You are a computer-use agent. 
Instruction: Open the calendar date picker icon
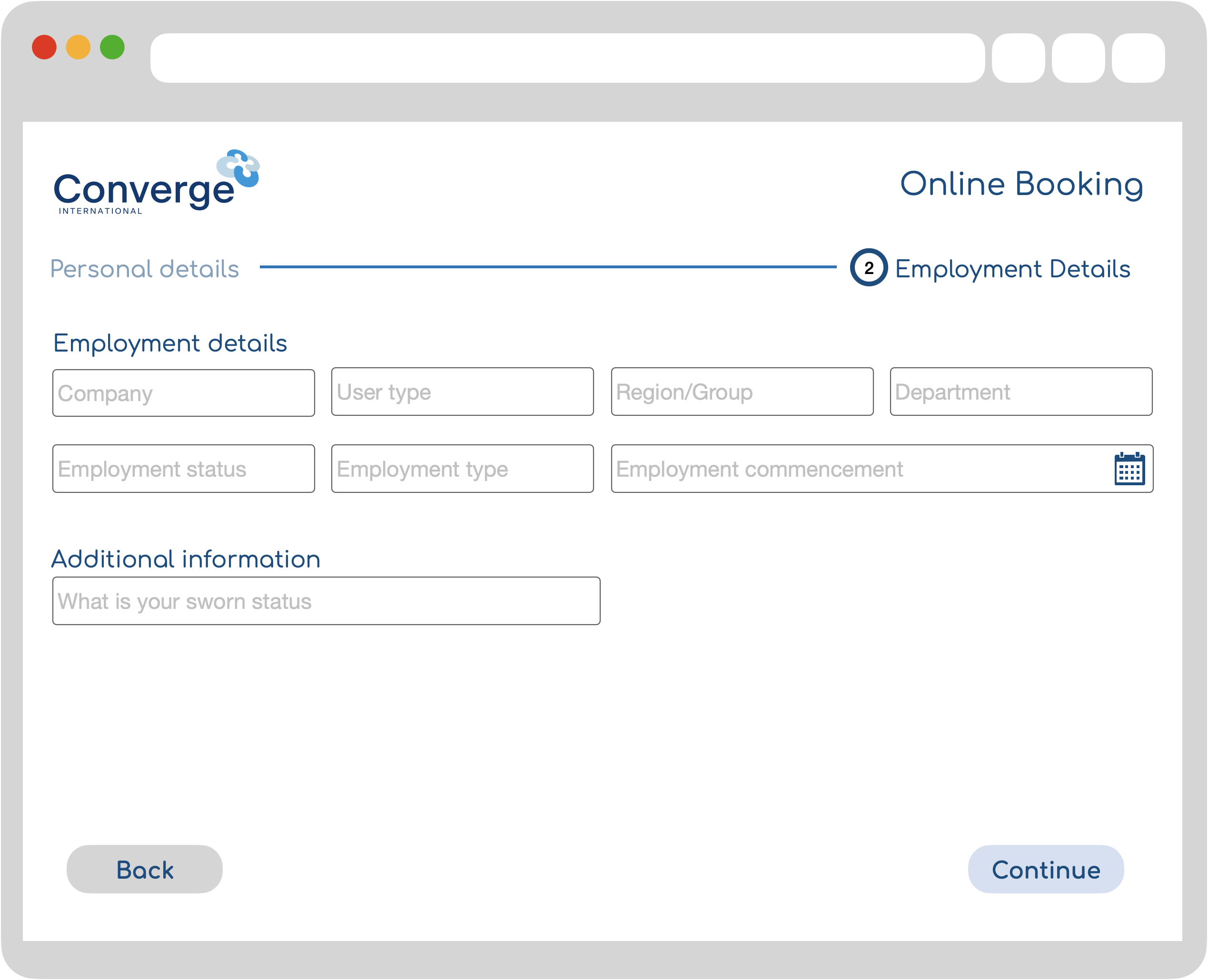(1129, 469)
